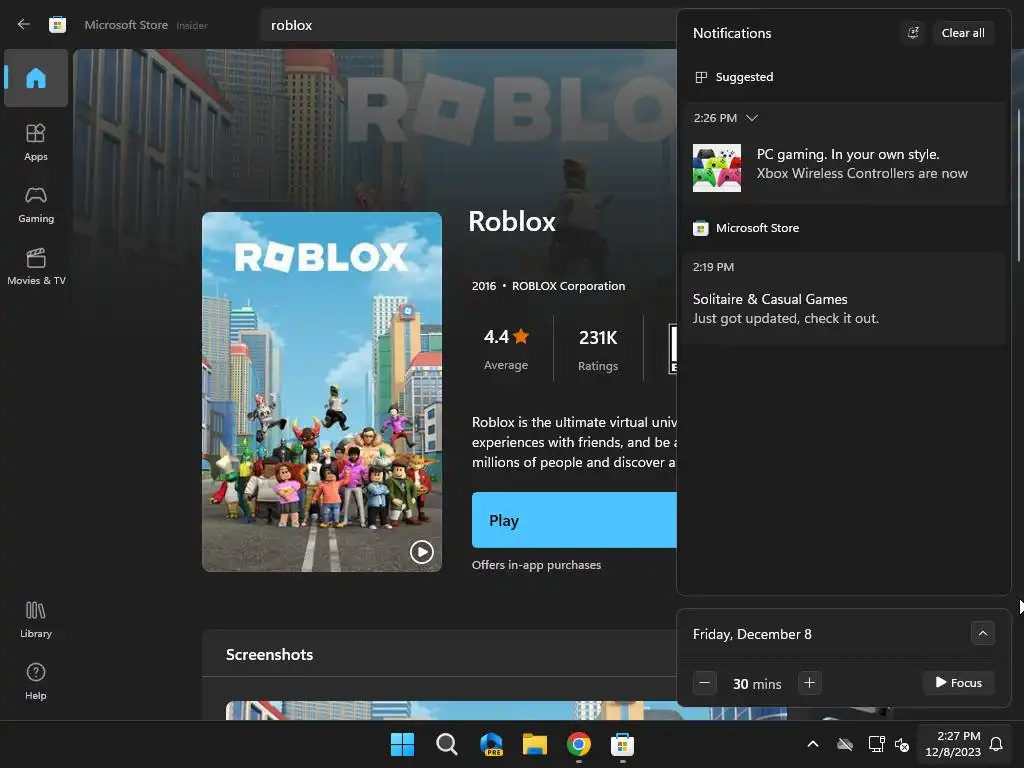
Task: Clear all notifications
Action: 963,33
